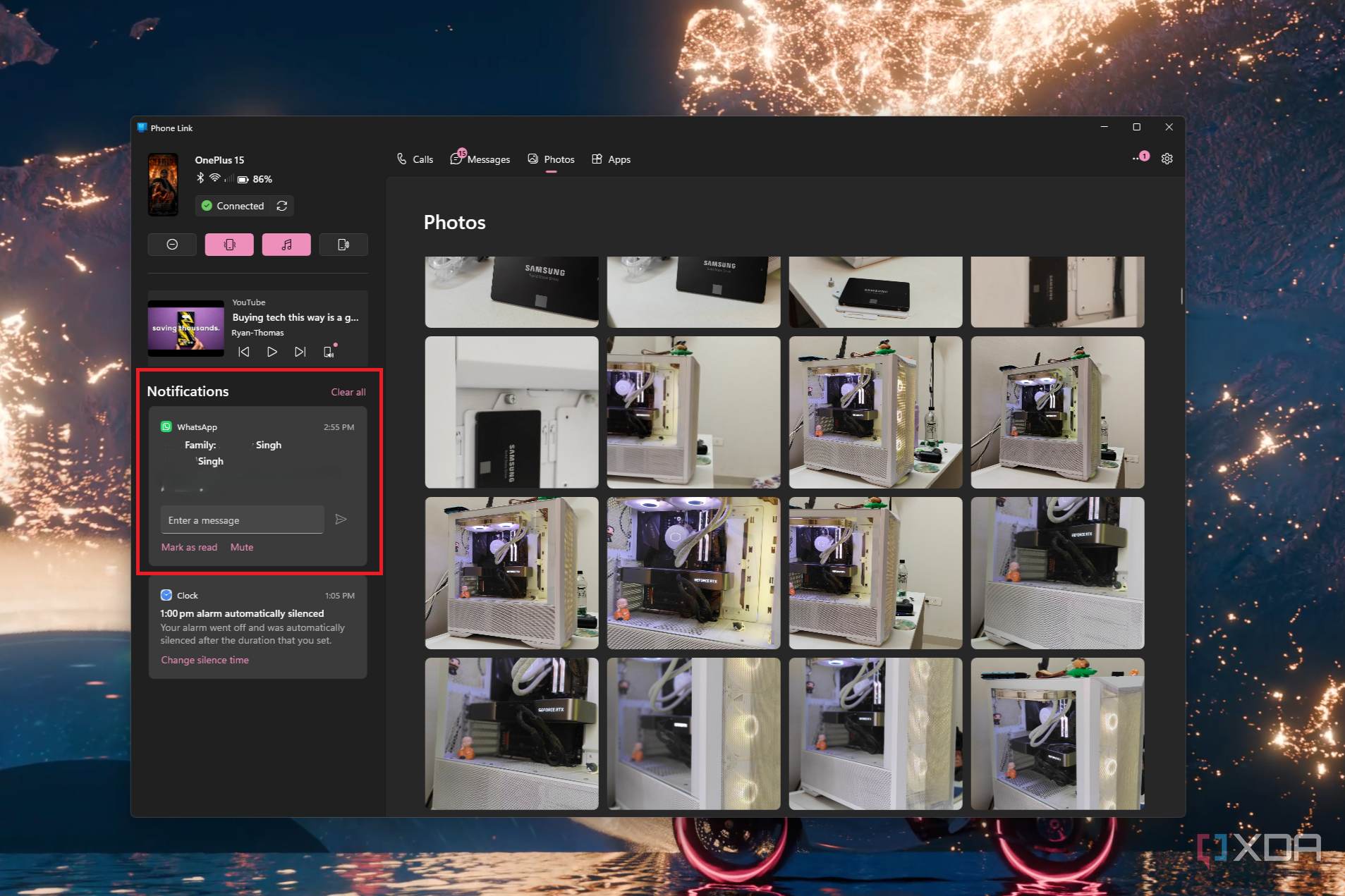This screenshot has height=896, width=1345.
Task: Open photo of SSD on white mounting plate
Action: coord(875,292)
